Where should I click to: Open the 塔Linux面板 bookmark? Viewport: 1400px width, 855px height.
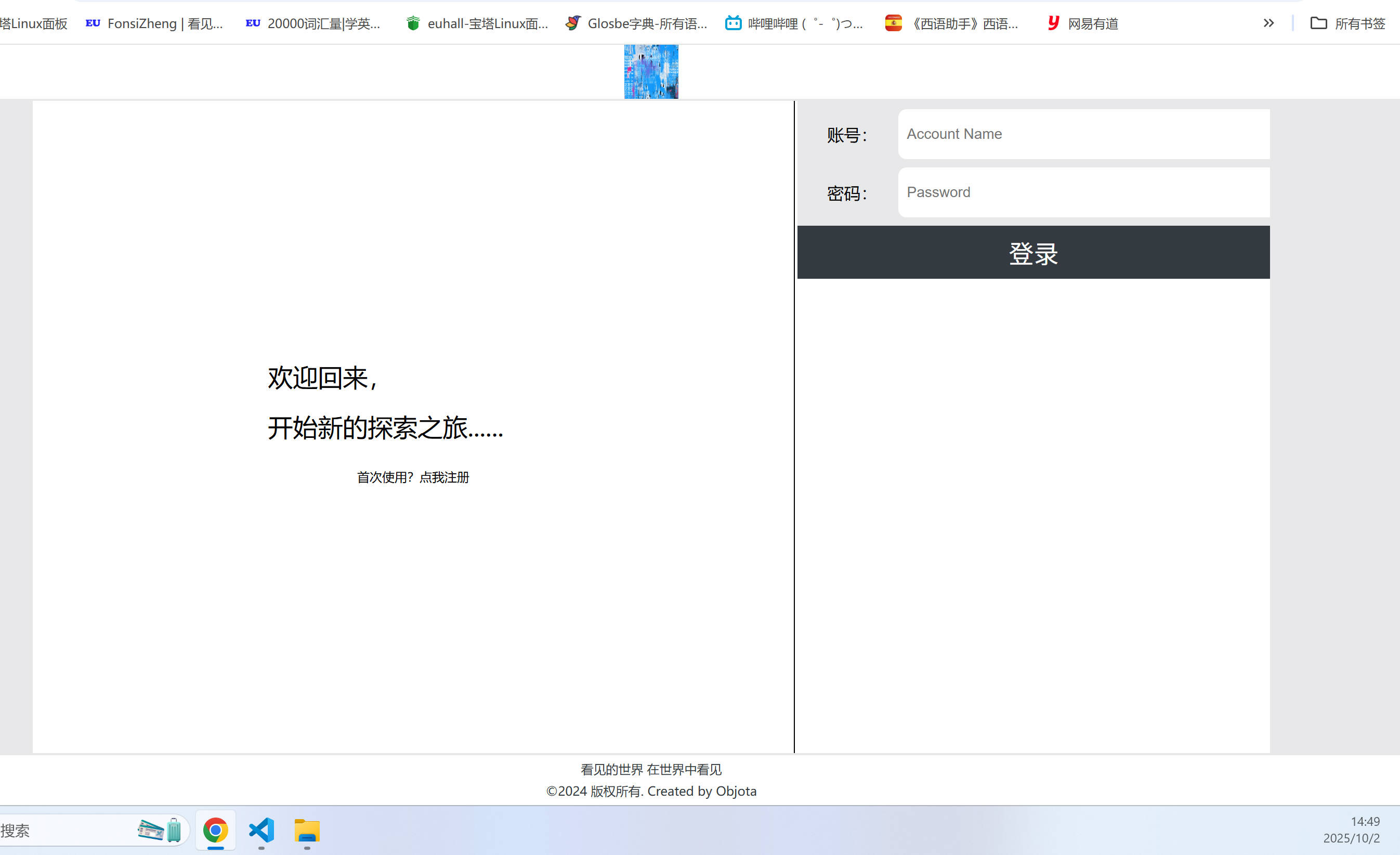(33, 23)
